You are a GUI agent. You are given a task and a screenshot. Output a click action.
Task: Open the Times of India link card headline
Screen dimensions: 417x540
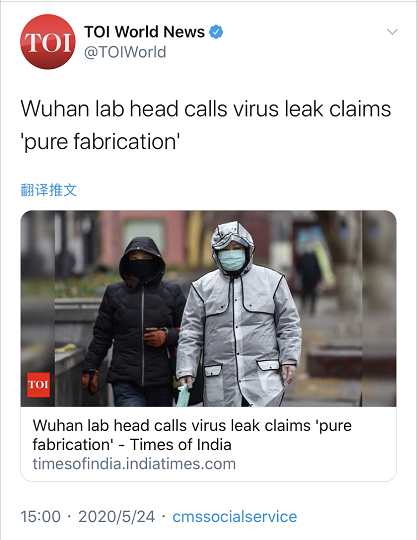[192, 435]
